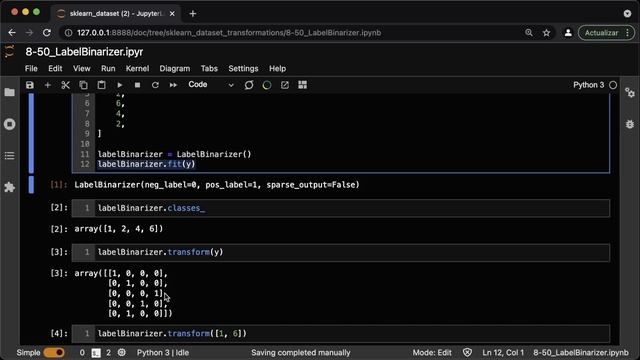Screen dimensions: 640x360
Task: Paste cell from the notebook toolbar
Action: 101,85
